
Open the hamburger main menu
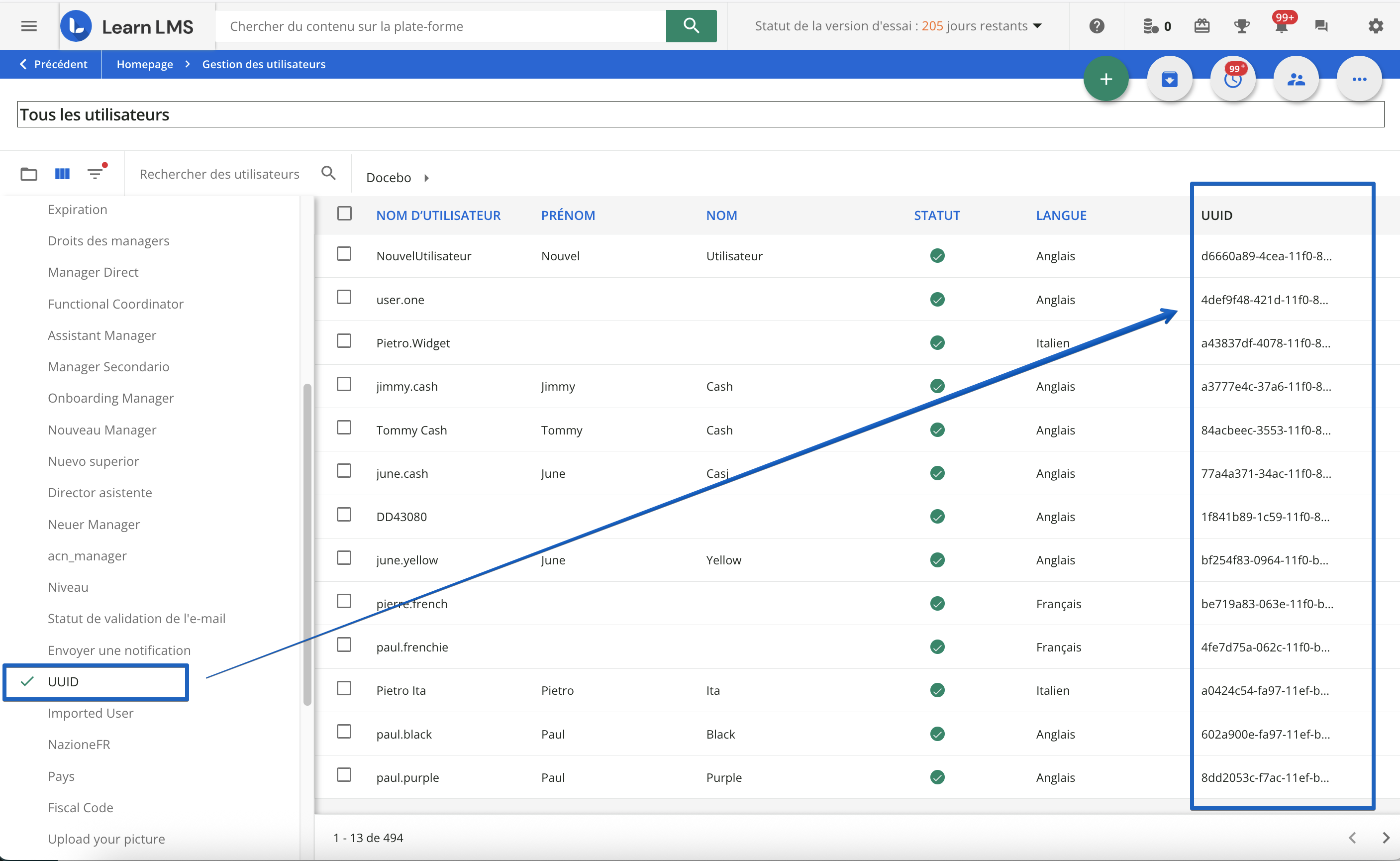click(28, 26)
